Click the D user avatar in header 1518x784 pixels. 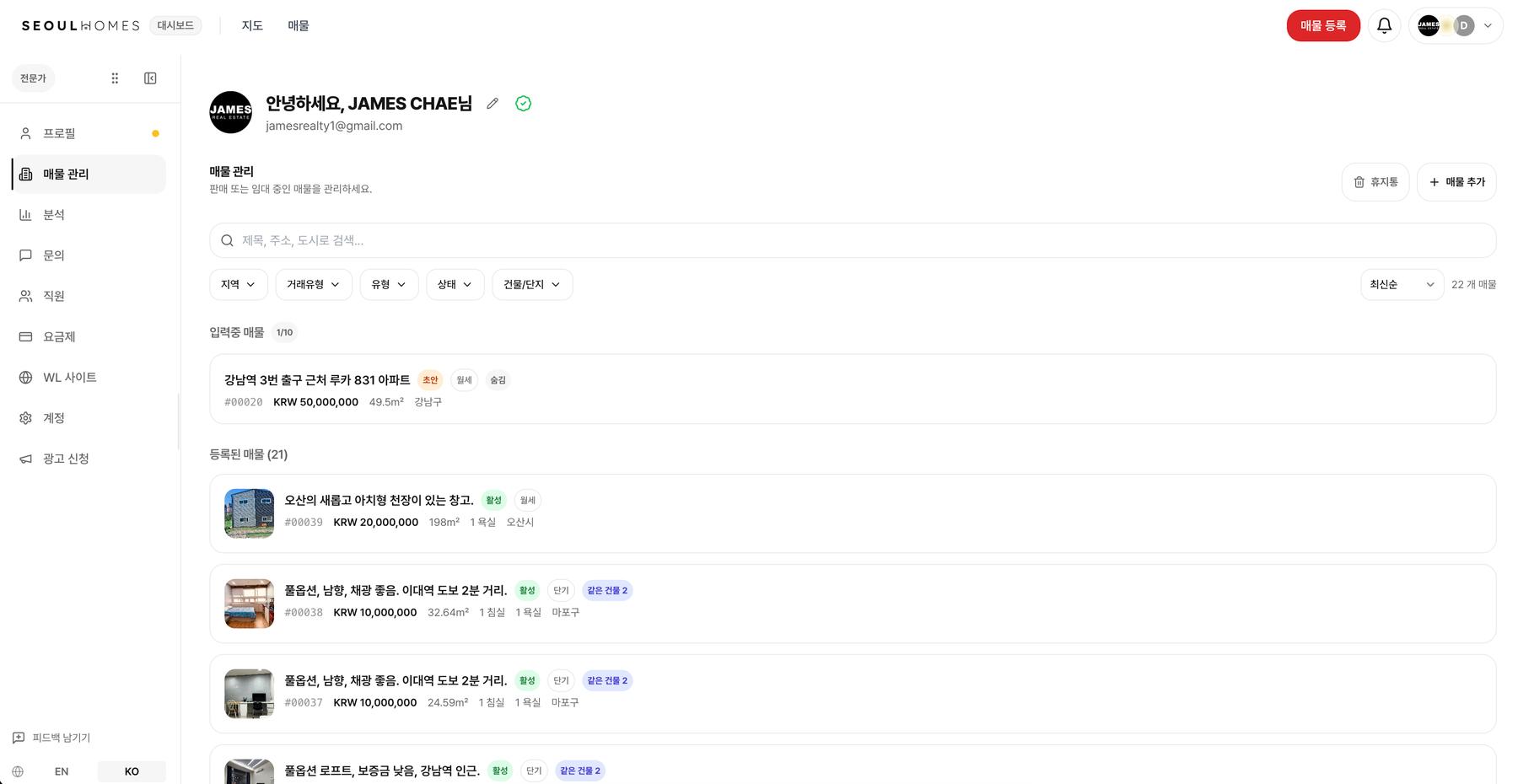pos(1464,26)
